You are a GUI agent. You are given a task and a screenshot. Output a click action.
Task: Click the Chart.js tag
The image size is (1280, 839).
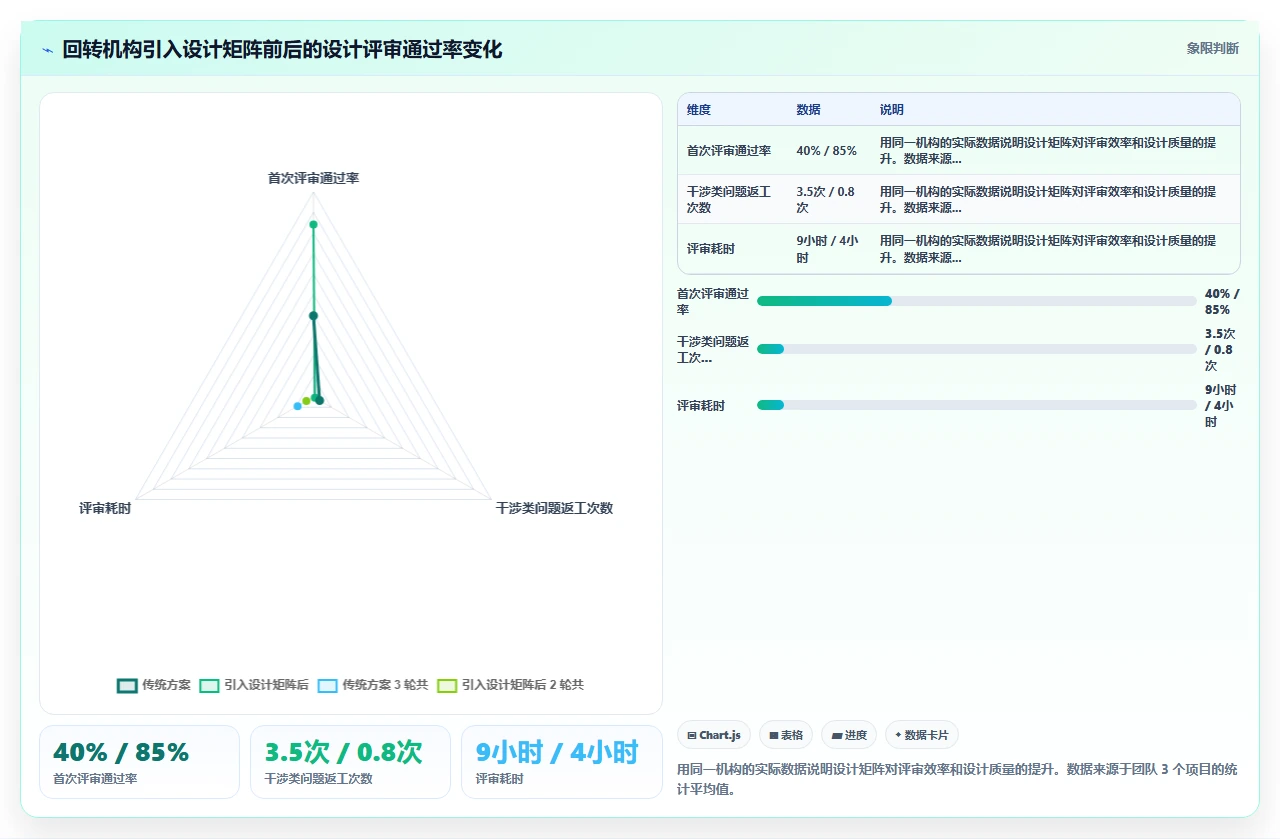(x=714, y=735)
